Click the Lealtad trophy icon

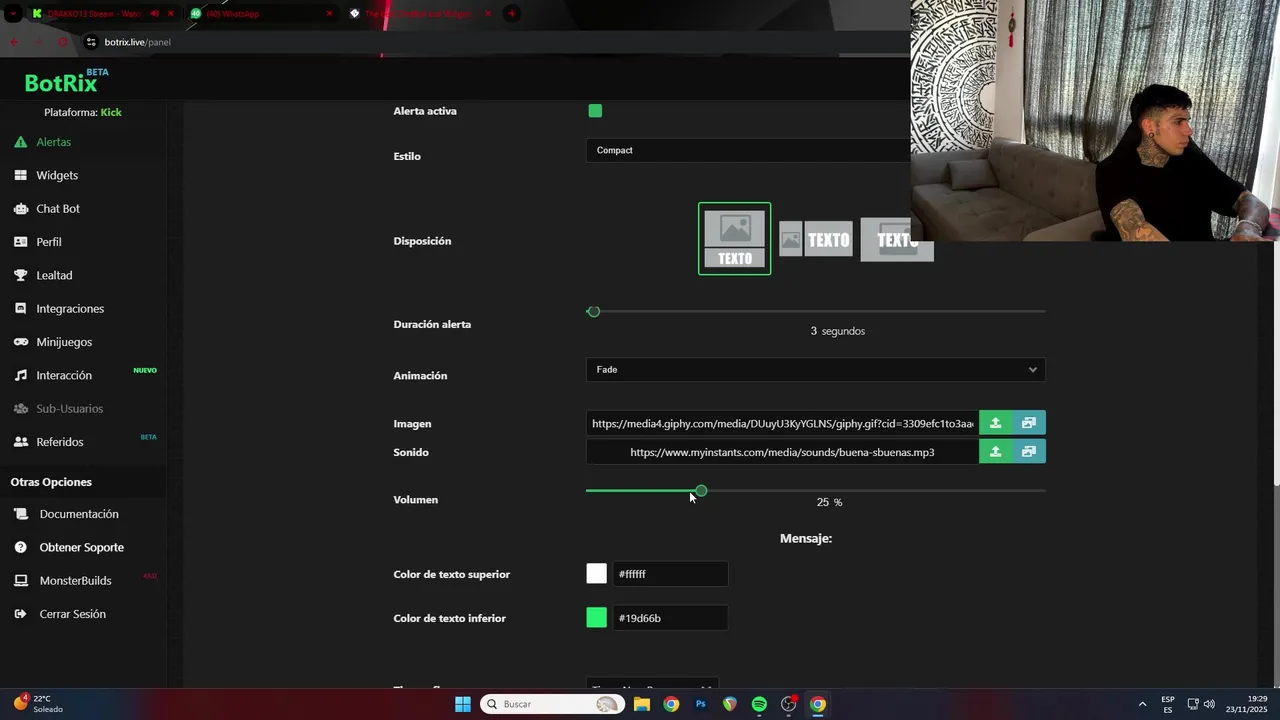pos(20,275)
